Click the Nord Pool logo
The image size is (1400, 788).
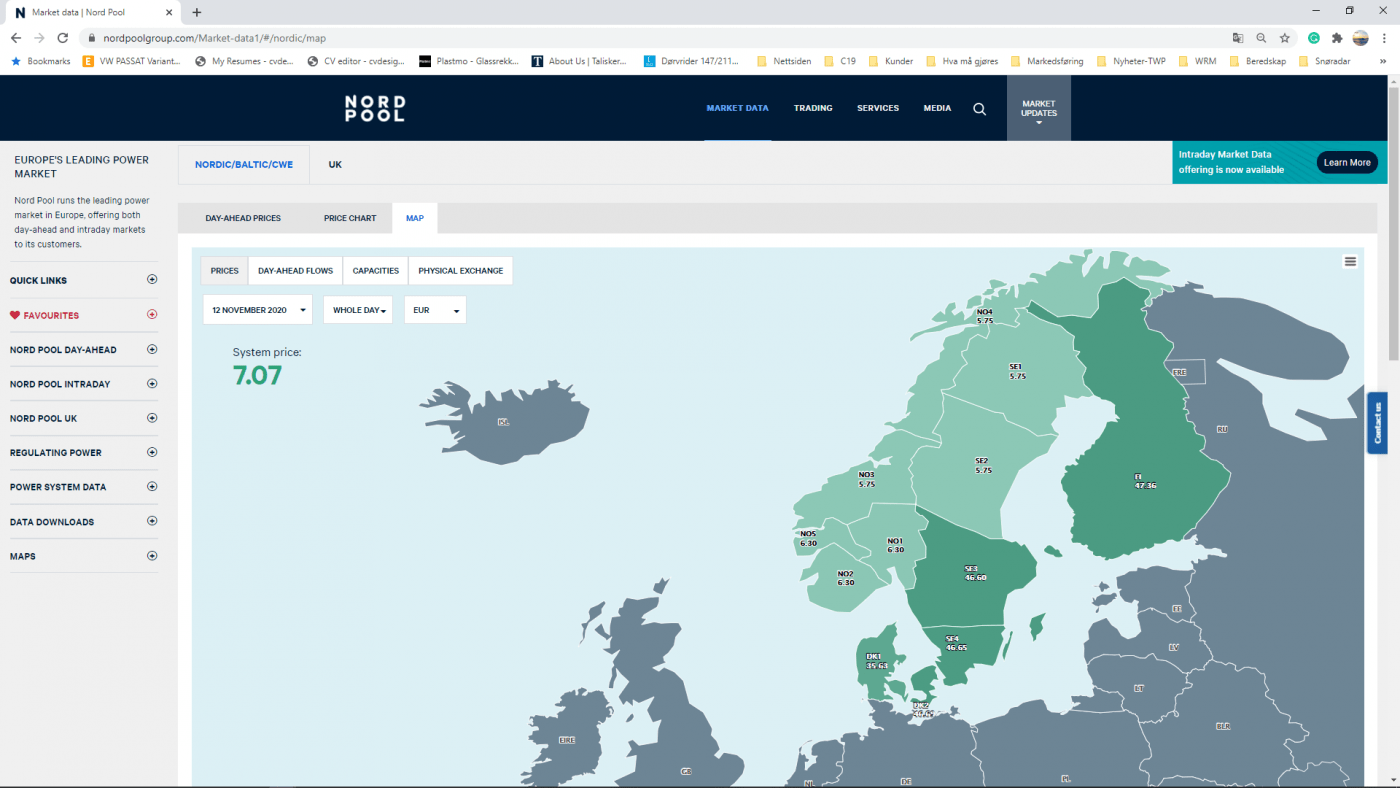coord(375,108)
